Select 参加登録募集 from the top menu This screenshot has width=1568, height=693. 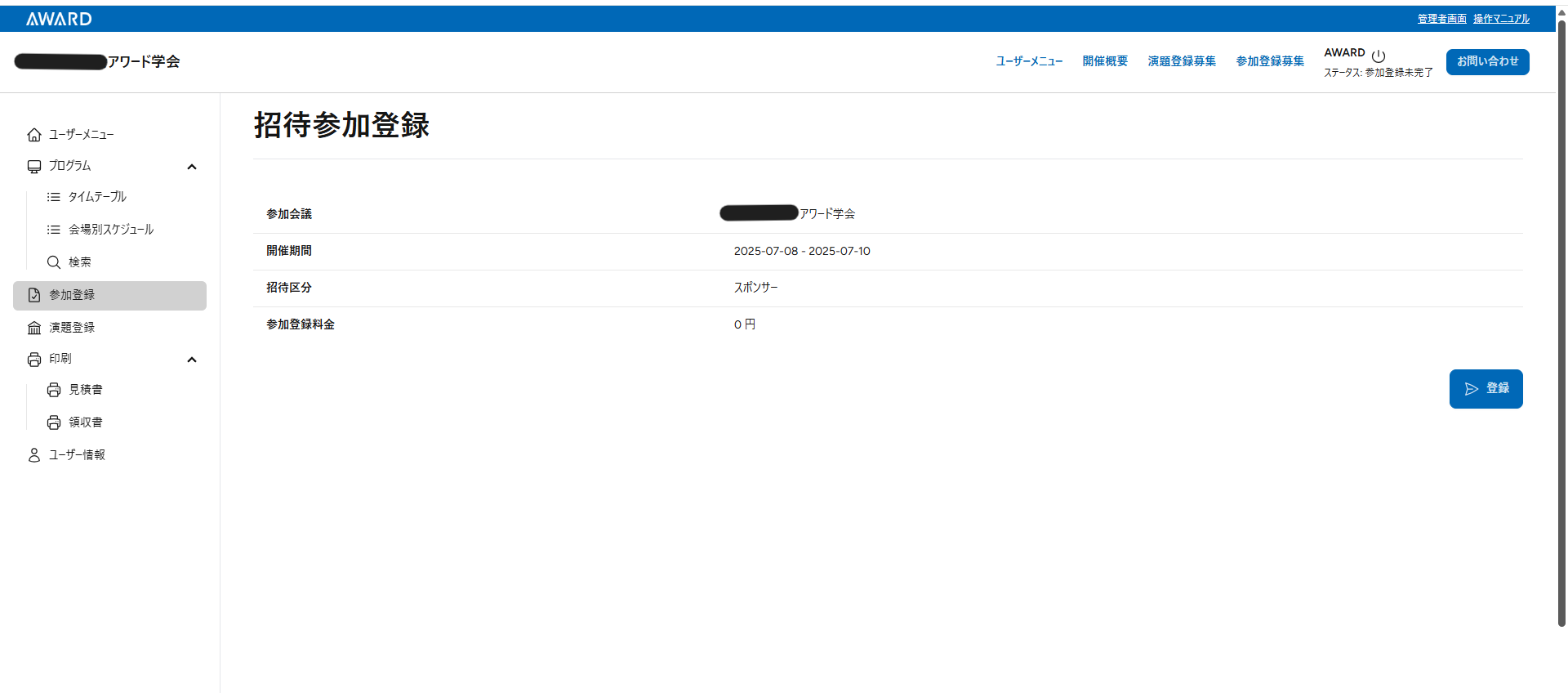(x=1270, y=61)
